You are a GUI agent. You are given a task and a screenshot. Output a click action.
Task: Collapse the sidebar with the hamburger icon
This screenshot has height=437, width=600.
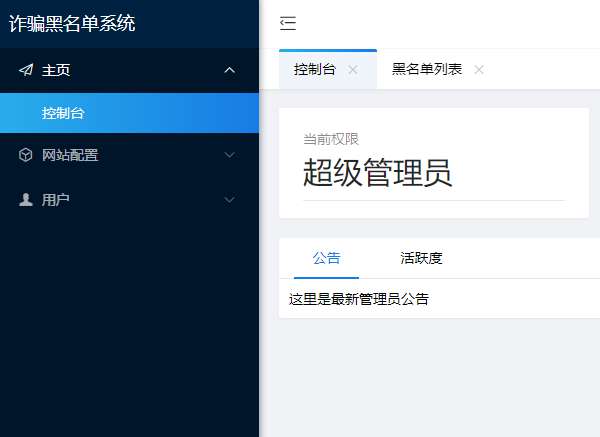point(288,23)
